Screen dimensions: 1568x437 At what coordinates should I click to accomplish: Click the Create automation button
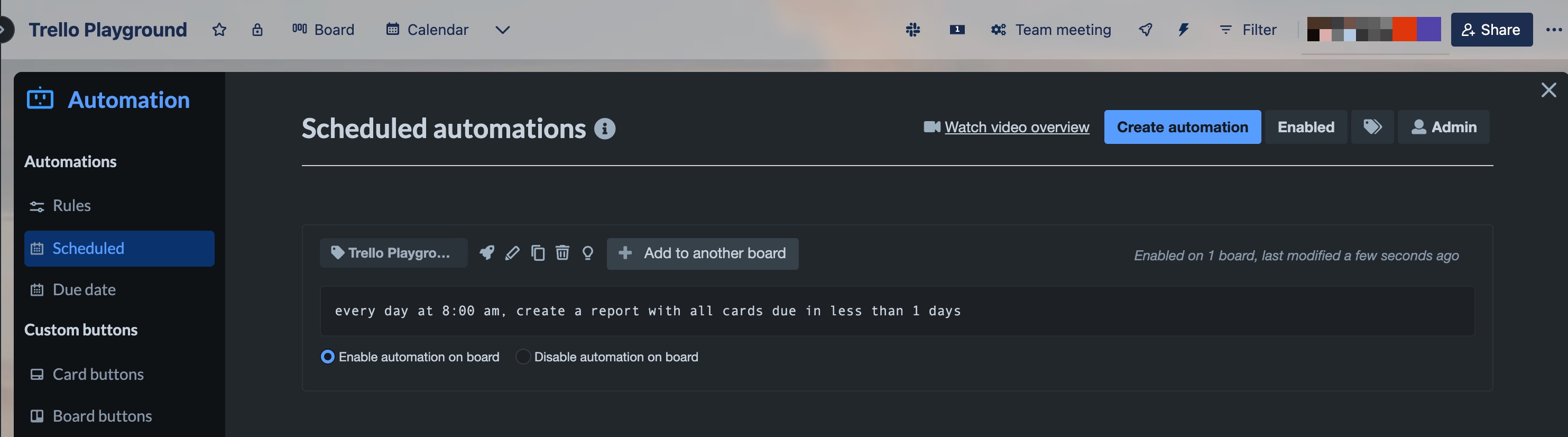(x=1182, y=127)
